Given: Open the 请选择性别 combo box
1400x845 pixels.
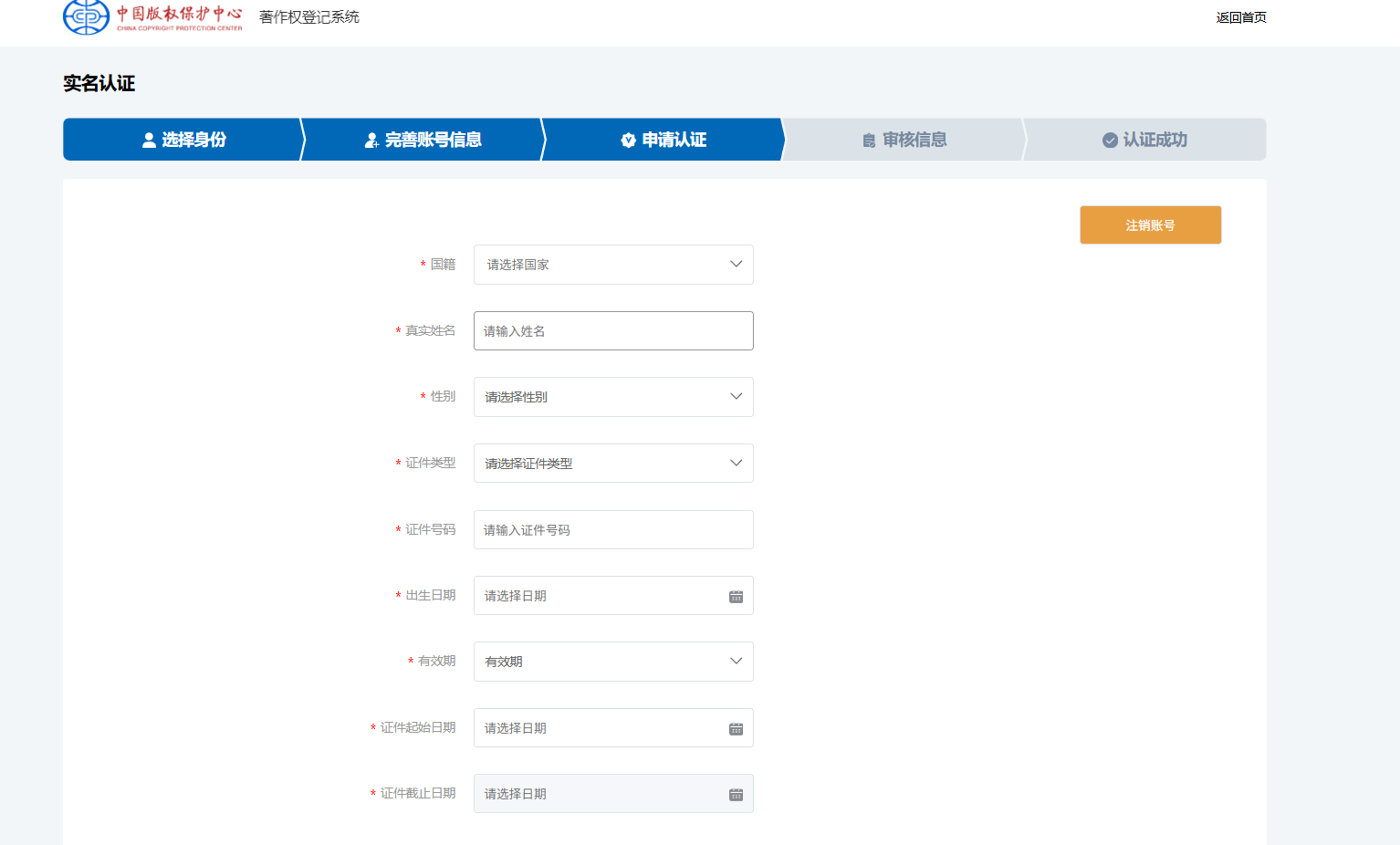Looking at the screenshot, I should point(613,397).
